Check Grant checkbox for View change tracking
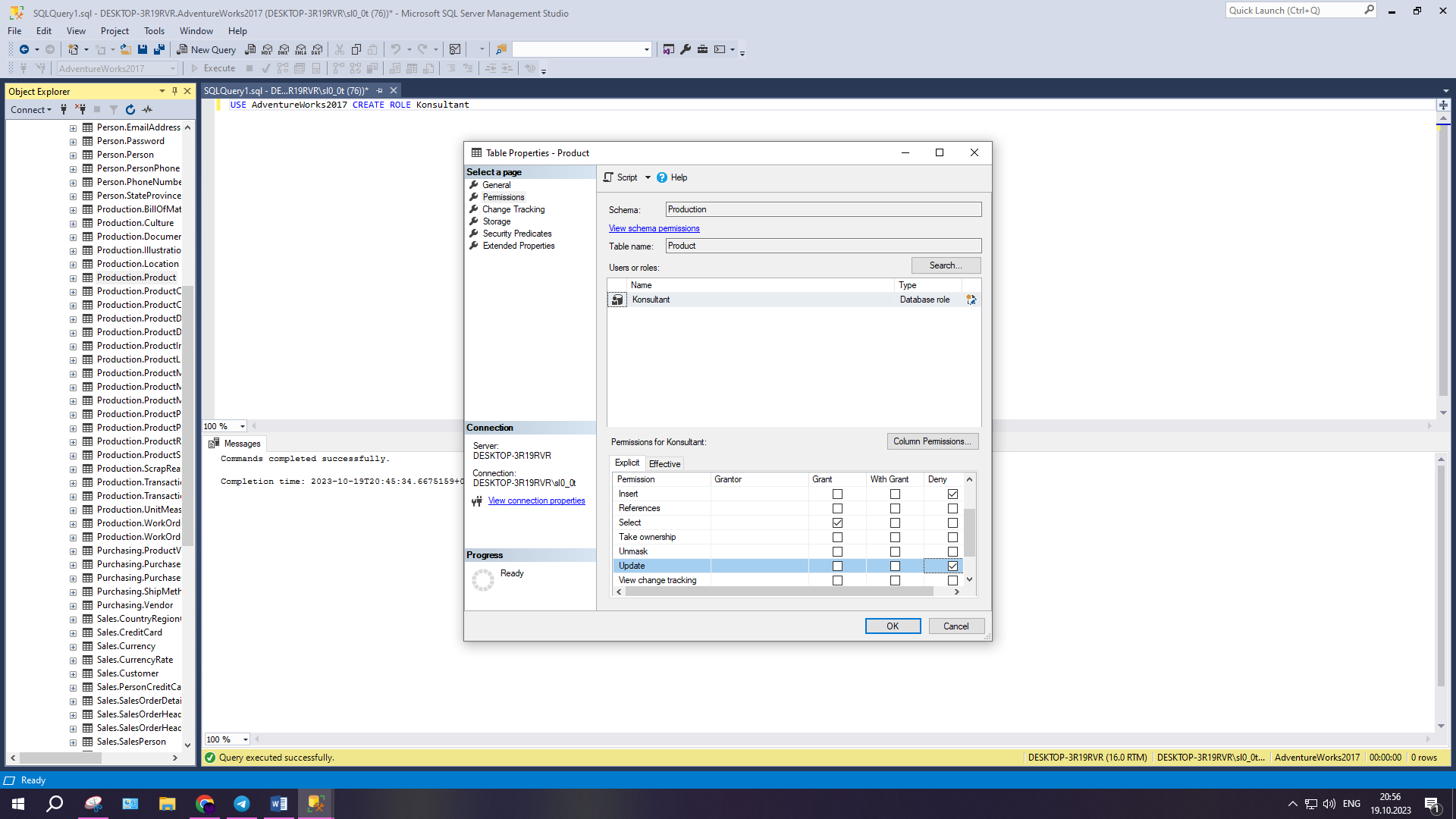Image resolution: width=1456 pixels, height=819 pixels. tap(837, 581)
